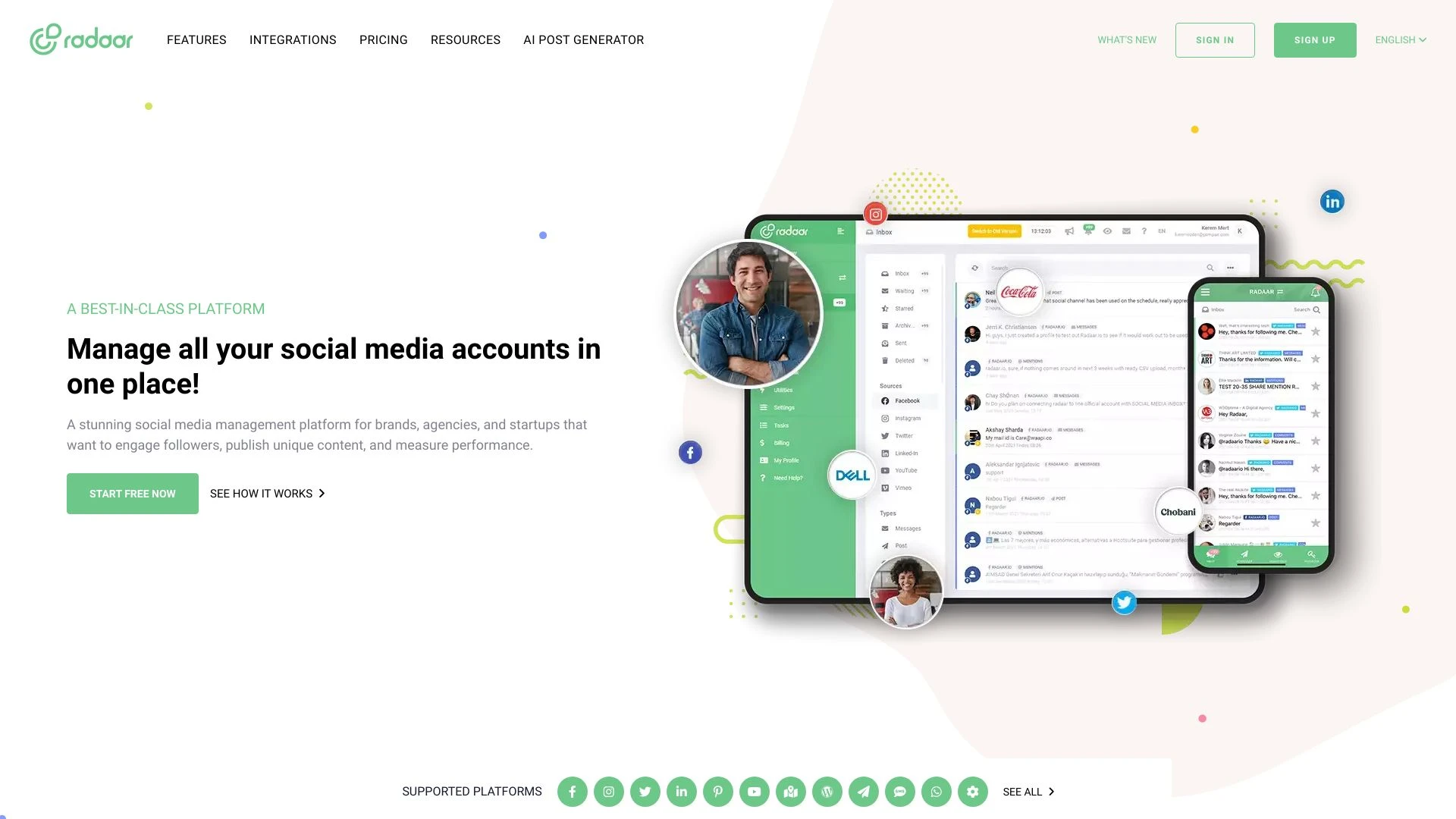This screenshot has height=819, width=1456.
Task: Click the WhatsApp social platform icon
Action: (935, 791)
